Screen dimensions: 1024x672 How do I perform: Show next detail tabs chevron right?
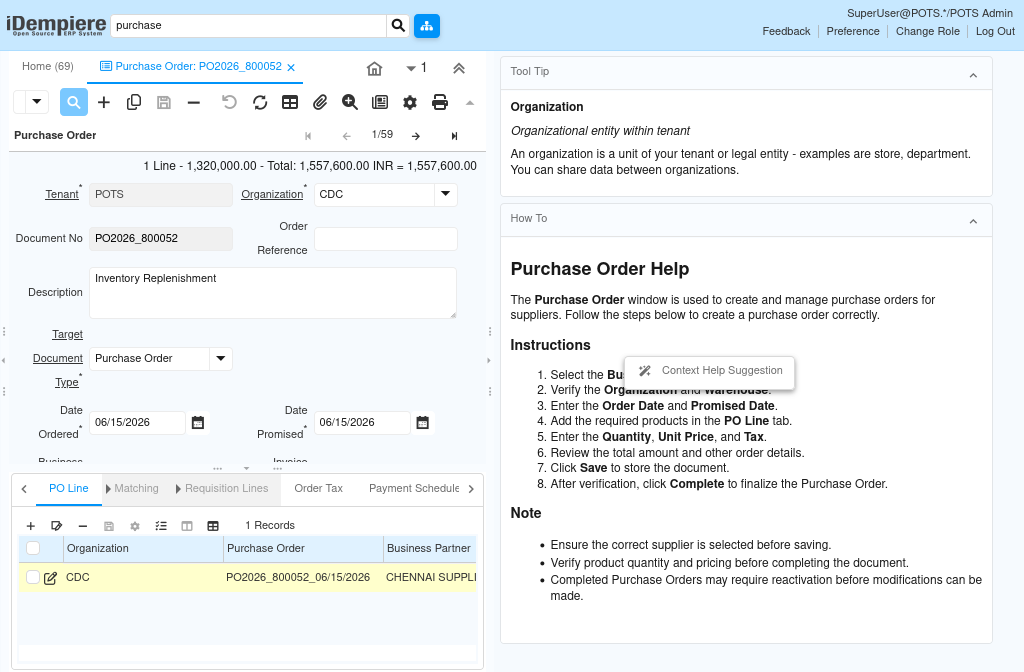(x=472, y=488)
